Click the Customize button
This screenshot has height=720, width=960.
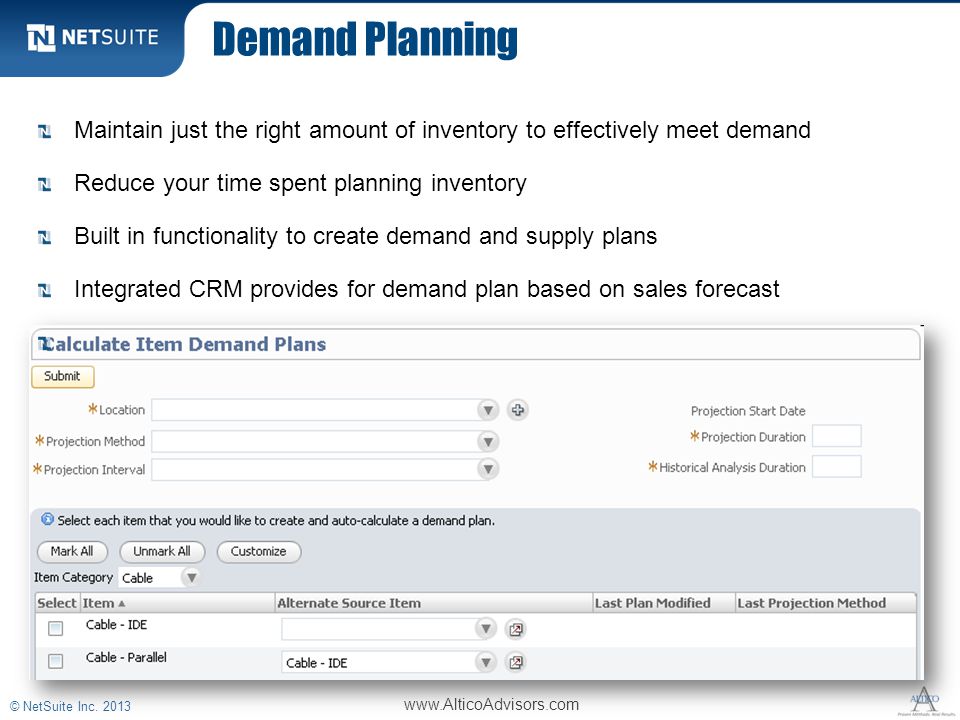point(258,552)
